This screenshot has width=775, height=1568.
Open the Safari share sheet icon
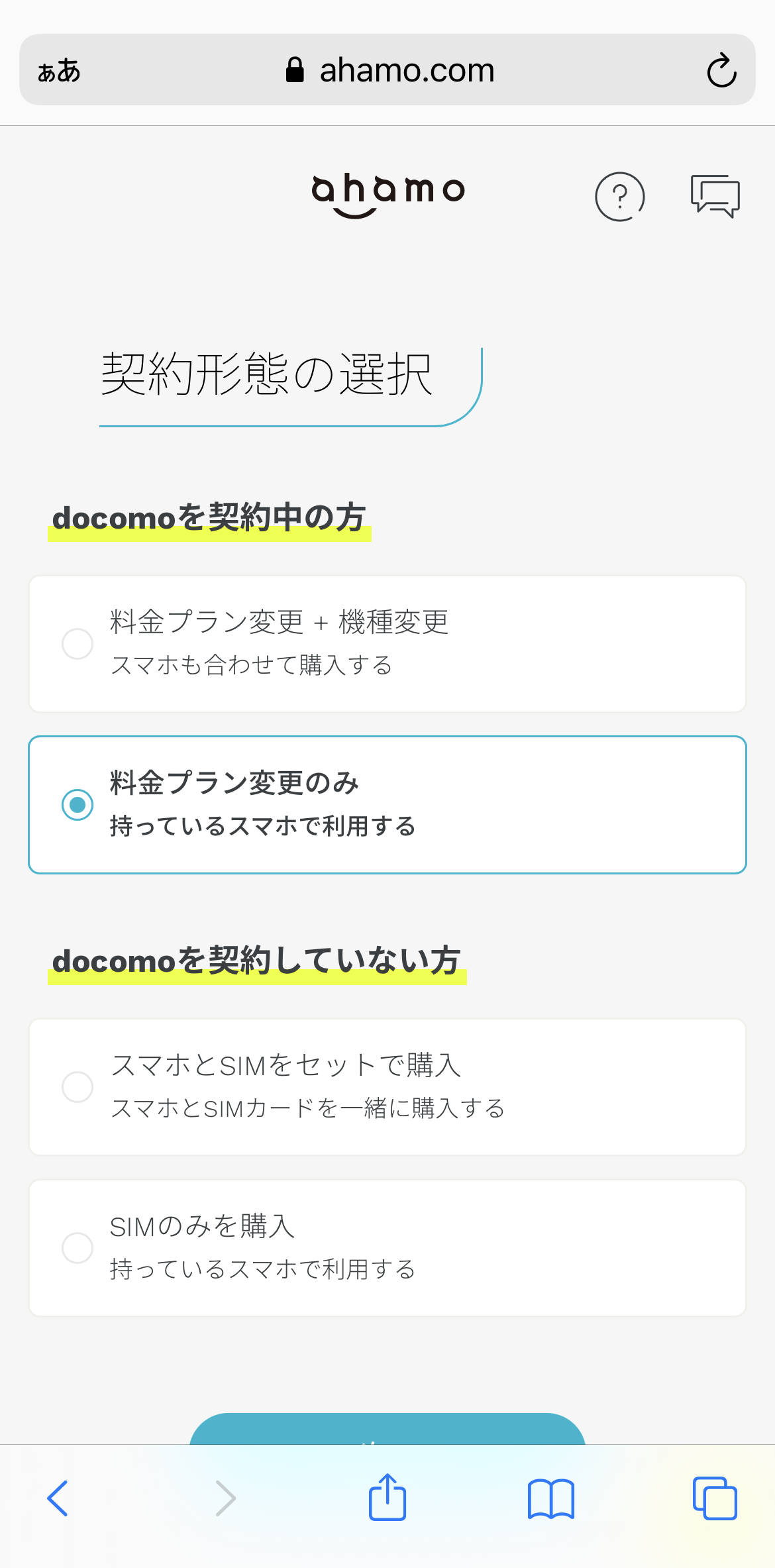point(387,1496)
